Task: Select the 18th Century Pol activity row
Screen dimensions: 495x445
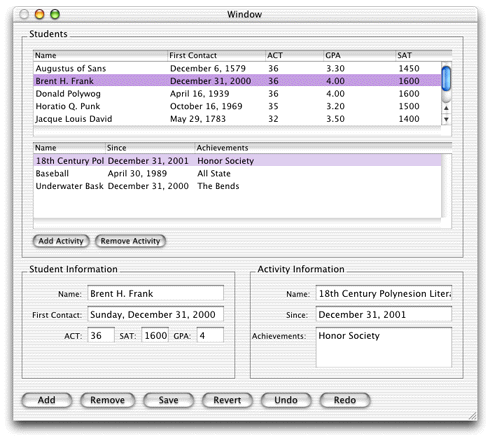Action: coord(237,161)
